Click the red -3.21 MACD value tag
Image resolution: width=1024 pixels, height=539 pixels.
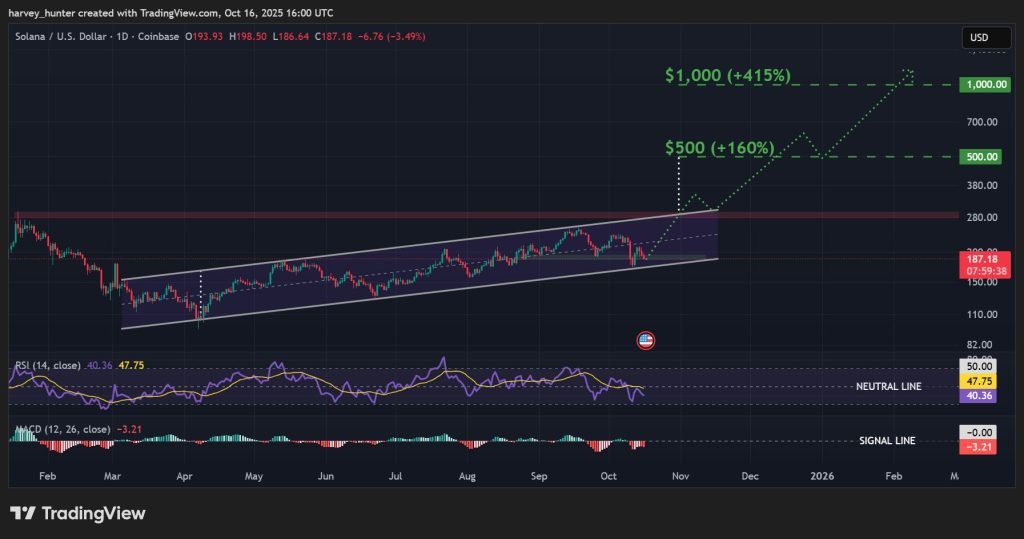pyautogui.click(x=979, y=446)
